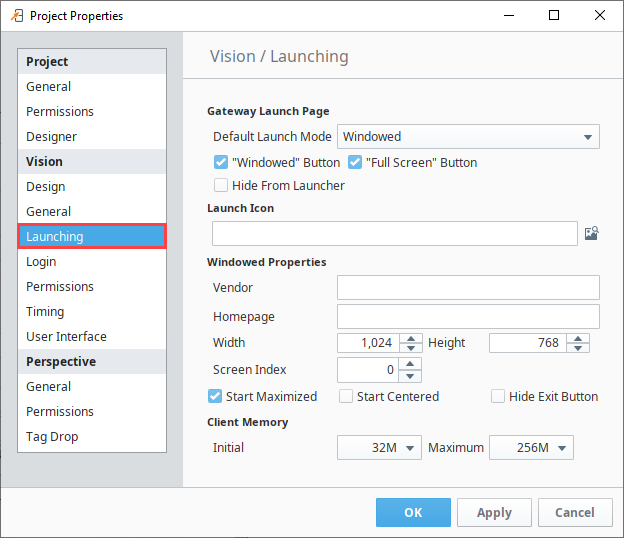The image size is (624, 539).
Task: Click the Project Properties title bar icon
Action: (17, 16)
